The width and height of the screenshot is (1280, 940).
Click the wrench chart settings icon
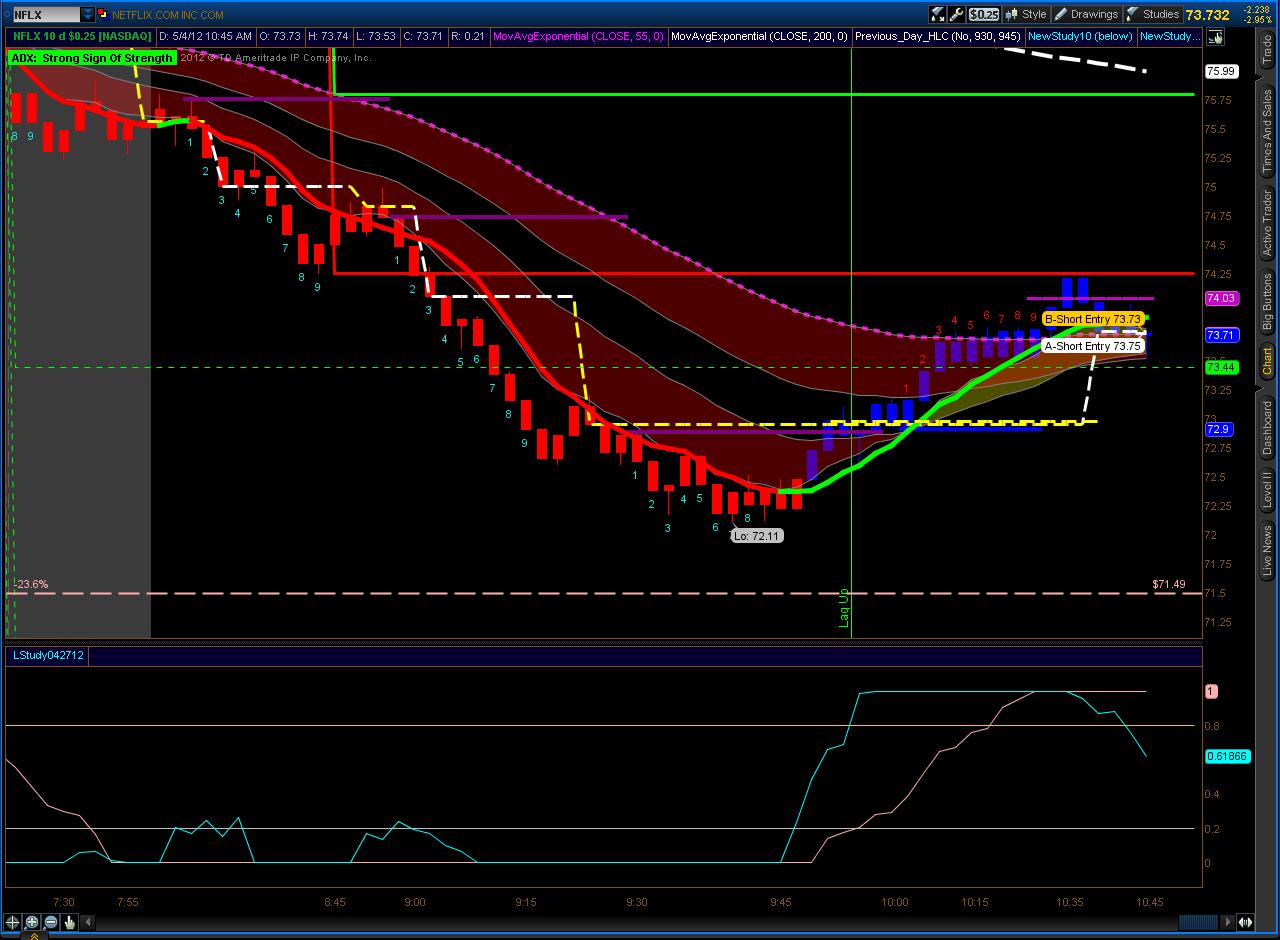point(956,14)
